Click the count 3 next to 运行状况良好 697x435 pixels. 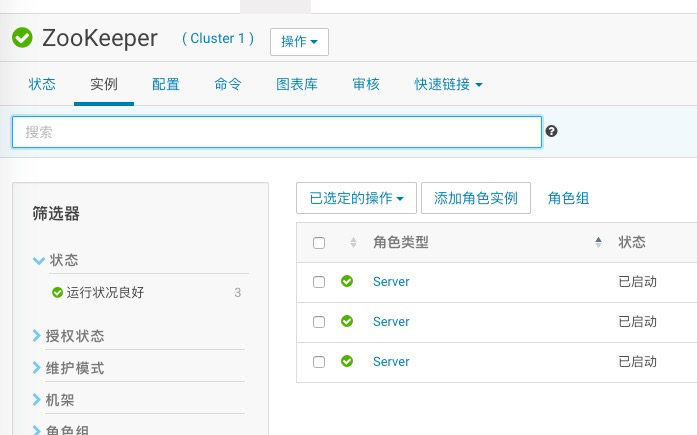pos(238,293)
